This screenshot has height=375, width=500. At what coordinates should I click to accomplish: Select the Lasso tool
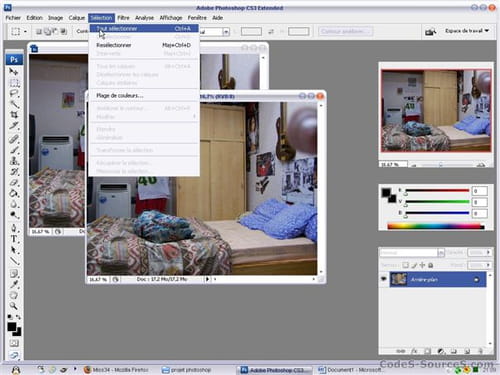point(14,94)
